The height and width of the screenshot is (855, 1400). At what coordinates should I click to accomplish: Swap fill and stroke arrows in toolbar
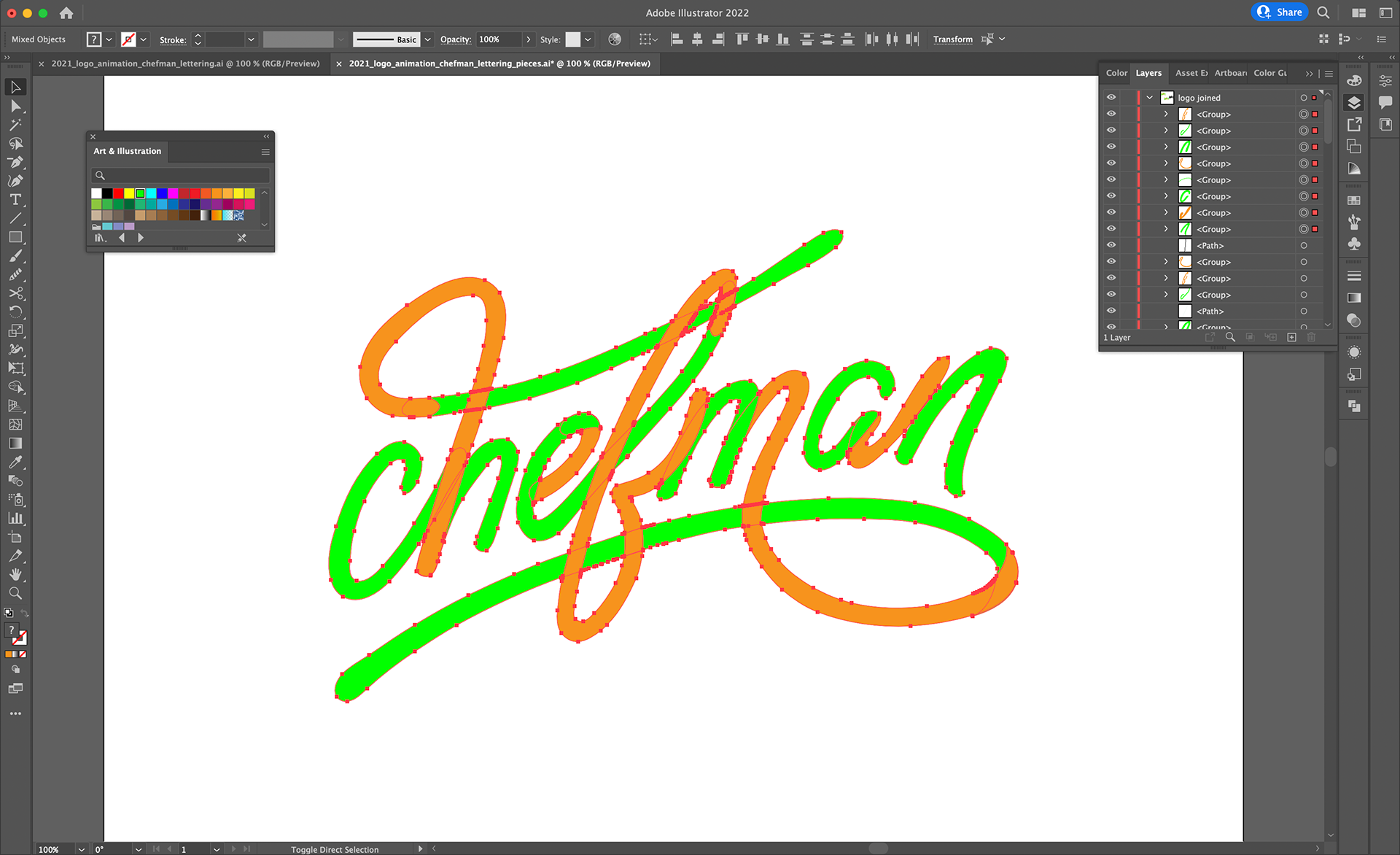tap(24, 614)
